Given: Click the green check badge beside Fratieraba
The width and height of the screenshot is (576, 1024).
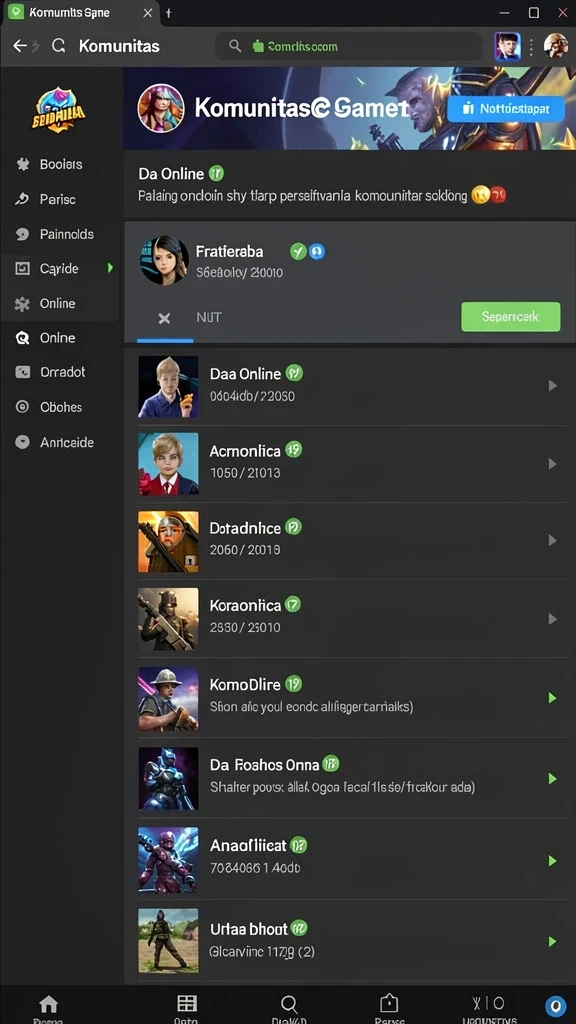Looking at the screenshot, I should [298, 251].
